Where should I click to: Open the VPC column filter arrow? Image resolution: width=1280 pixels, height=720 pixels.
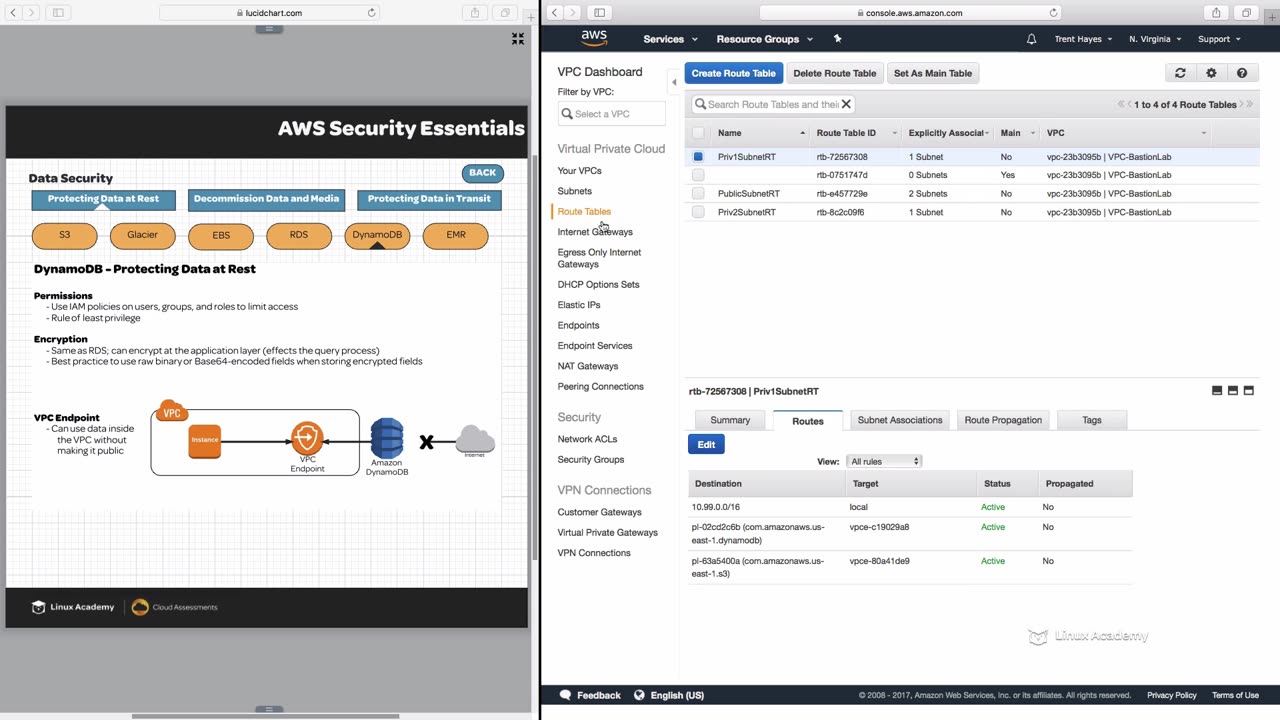tap(1203, 133)
